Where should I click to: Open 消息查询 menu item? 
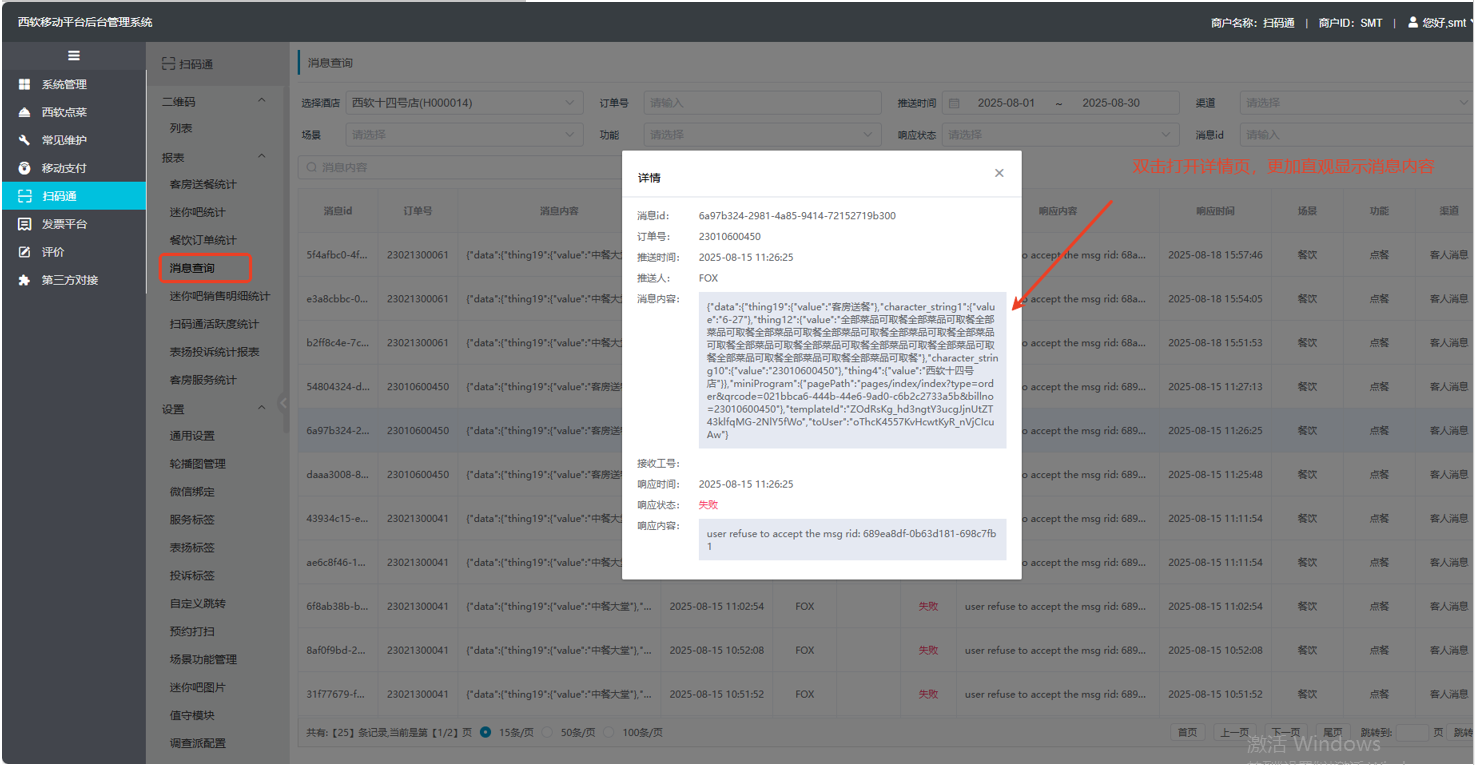(192, 268)
